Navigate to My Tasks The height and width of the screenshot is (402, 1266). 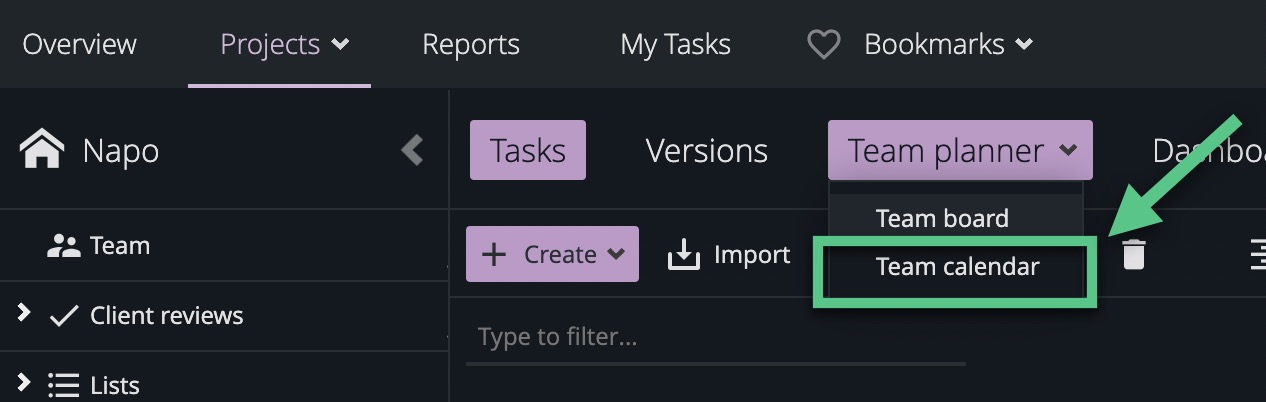coord(675,45)
